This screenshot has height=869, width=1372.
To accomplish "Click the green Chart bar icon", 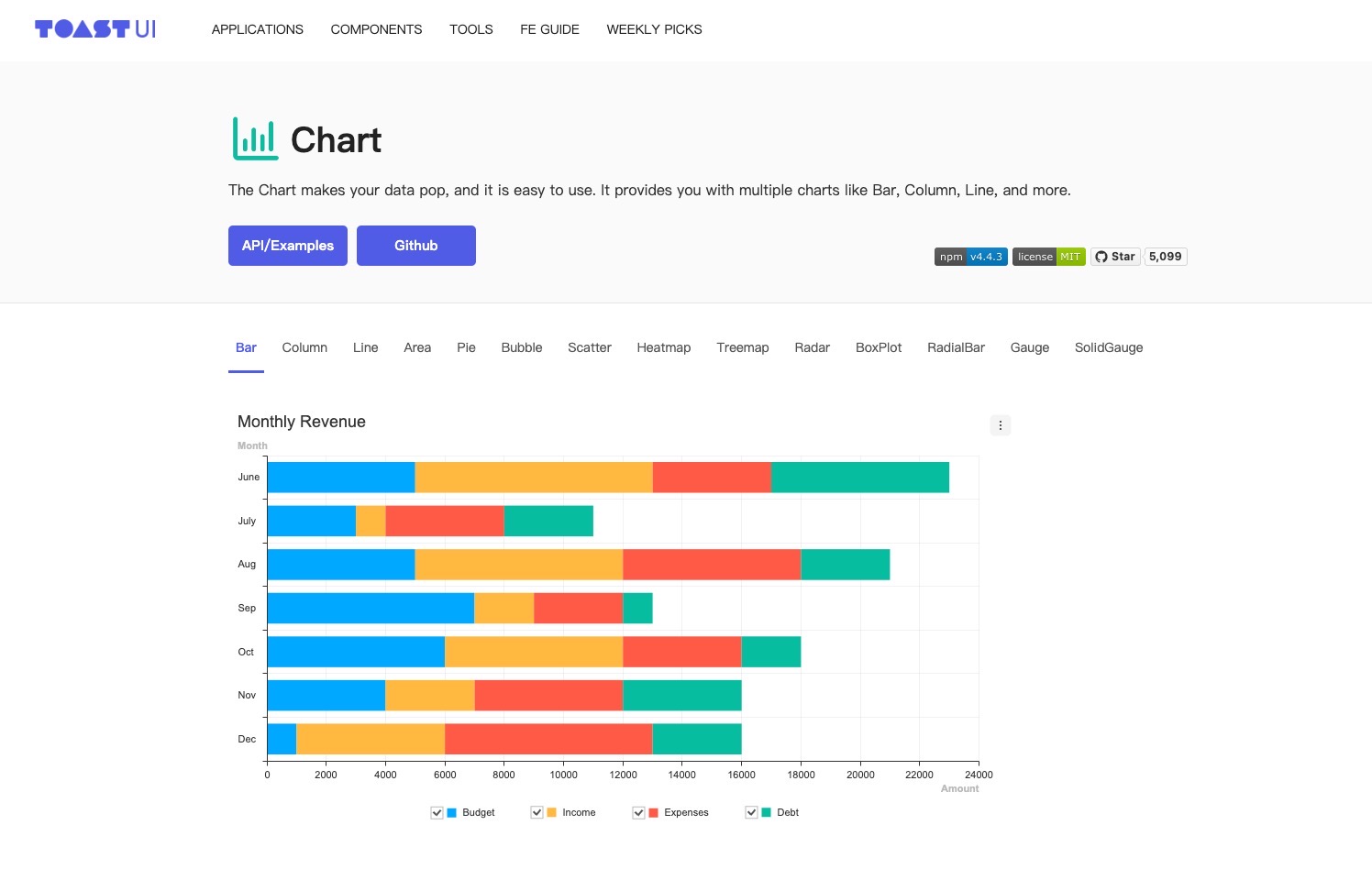I will 255,139.
